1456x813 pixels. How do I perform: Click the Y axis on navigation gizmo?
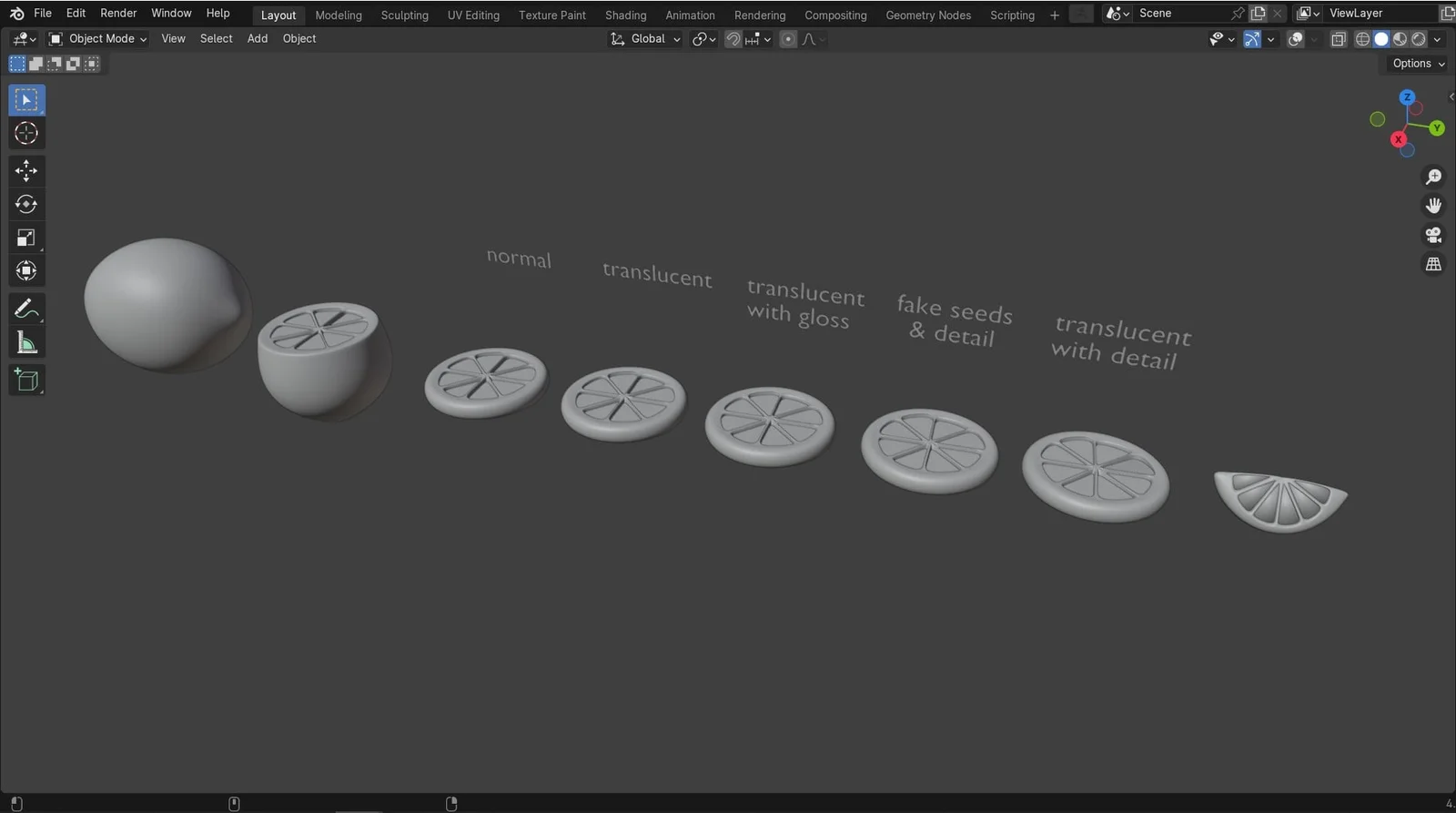pyautogui.click(x=1437, y=128)
